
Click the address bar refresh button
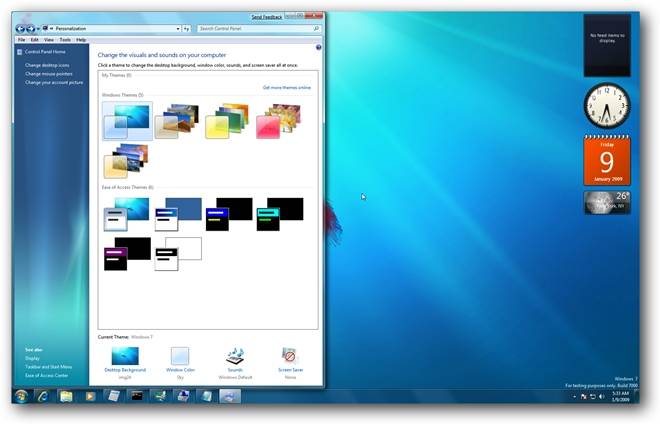point(186,29)
